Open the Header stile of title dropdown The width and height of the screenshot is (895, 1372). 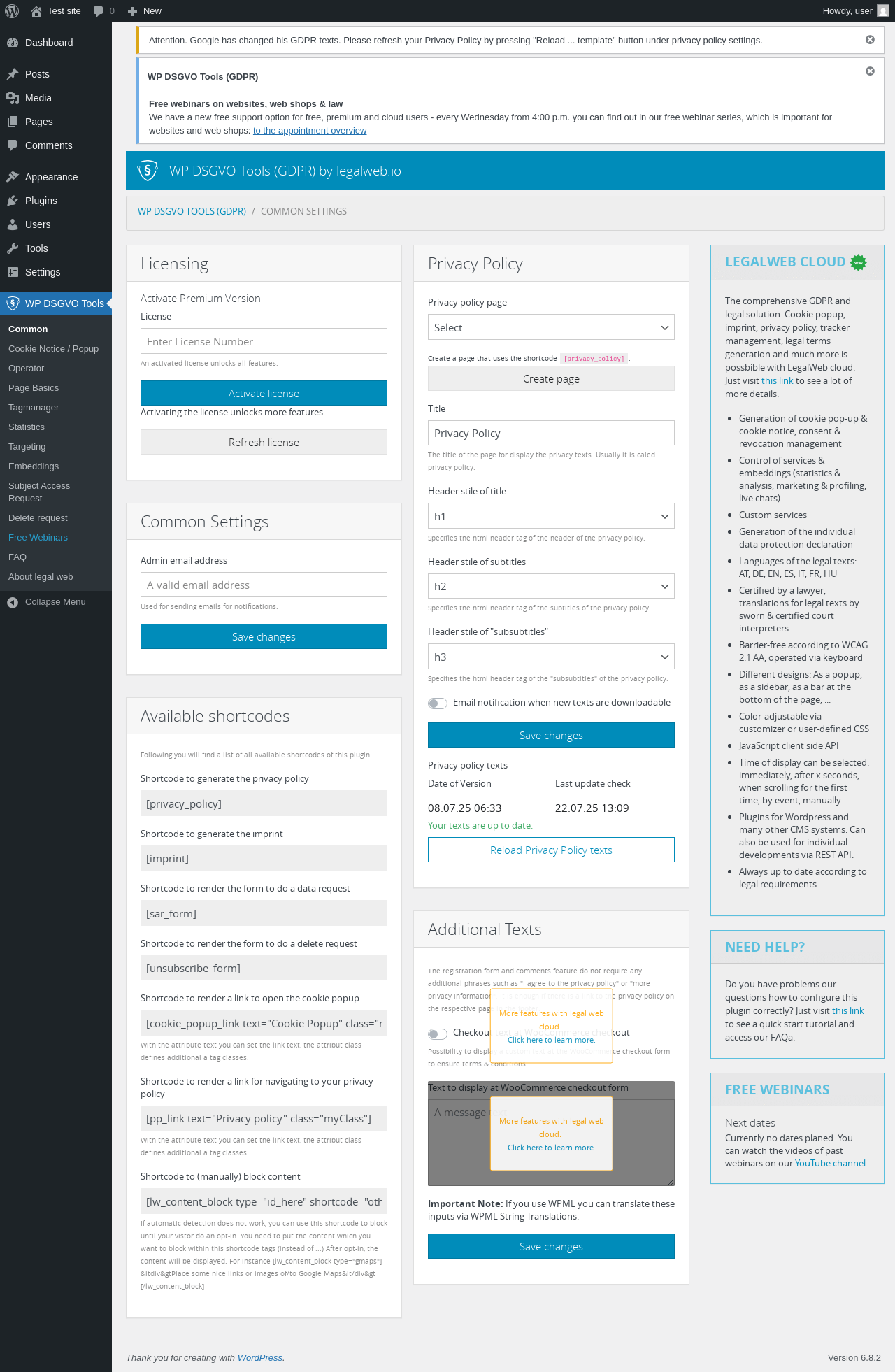point(551,516)
